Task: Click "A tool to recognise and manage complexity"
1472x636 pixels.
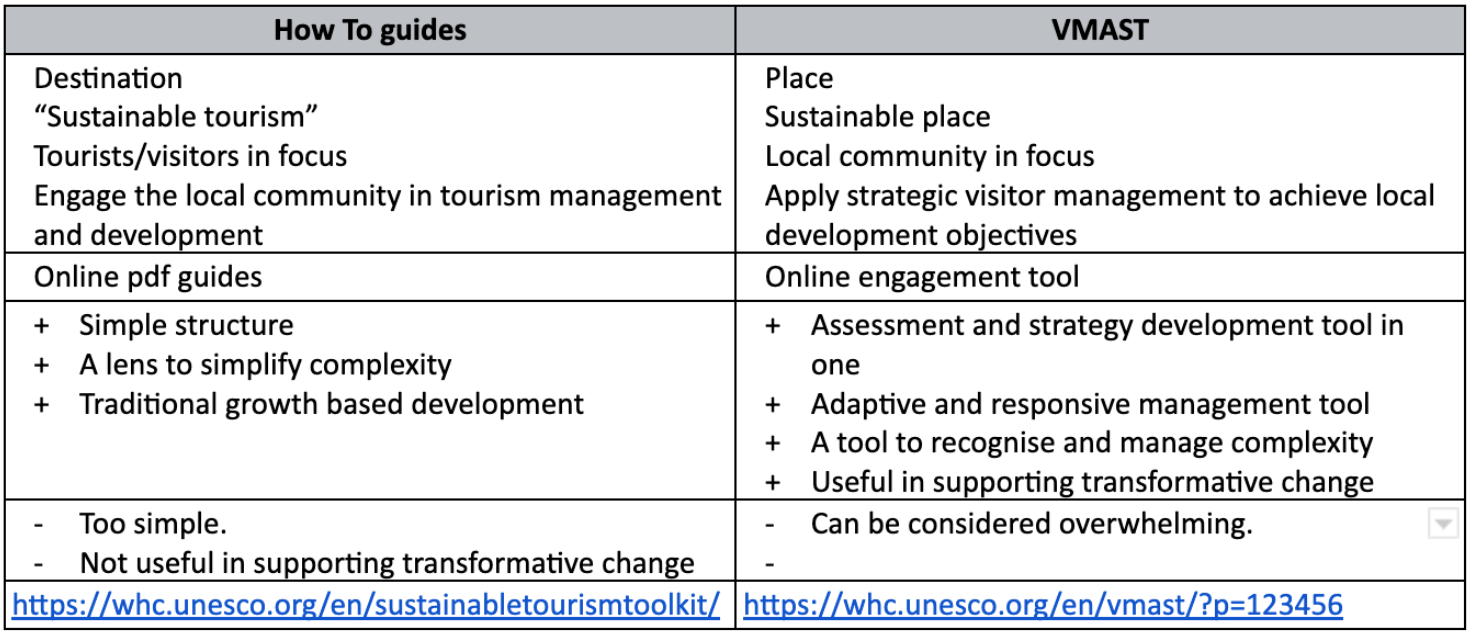Action: point(1092,443)
